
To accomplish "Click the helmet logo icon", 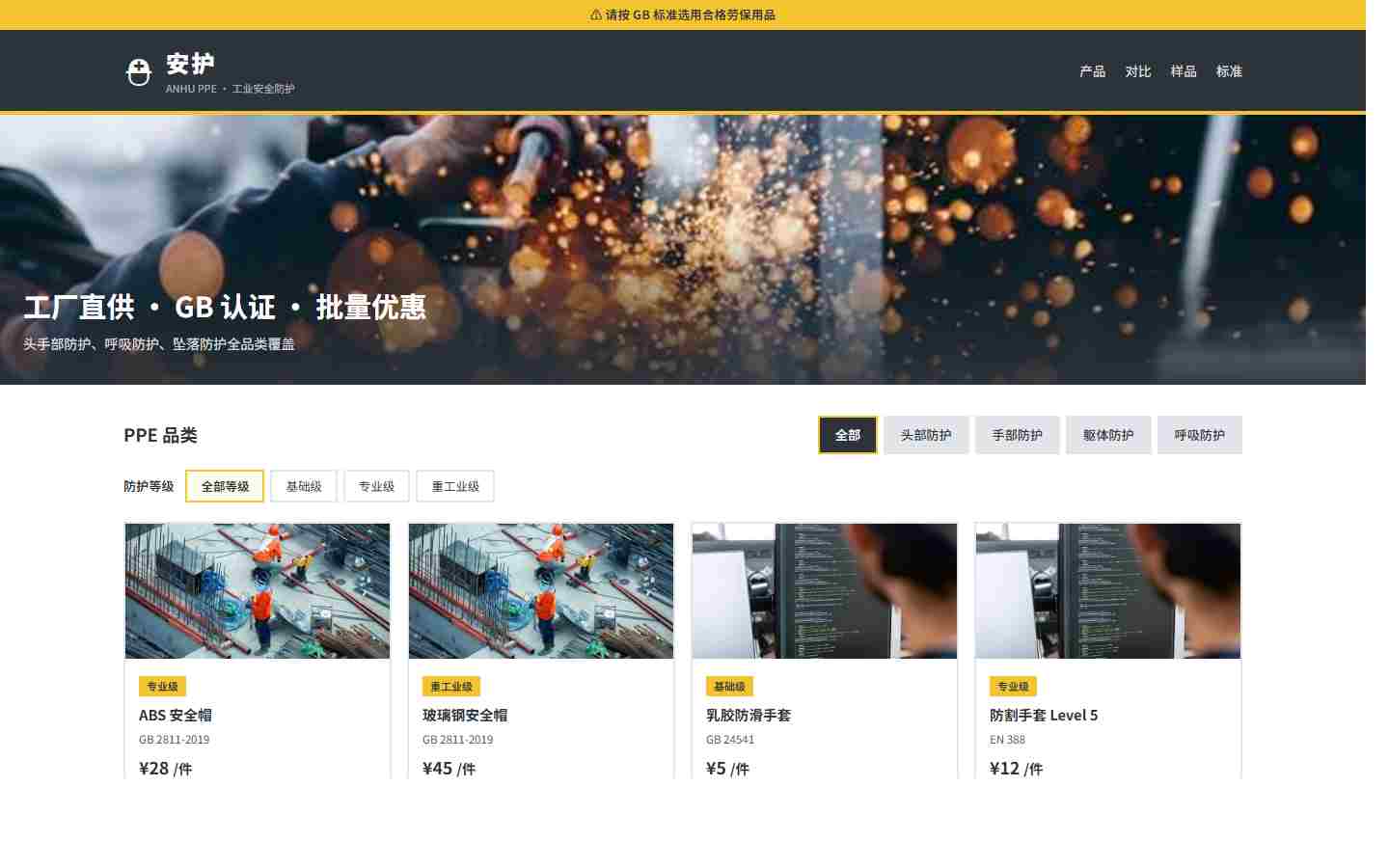I will pos(139,71).
